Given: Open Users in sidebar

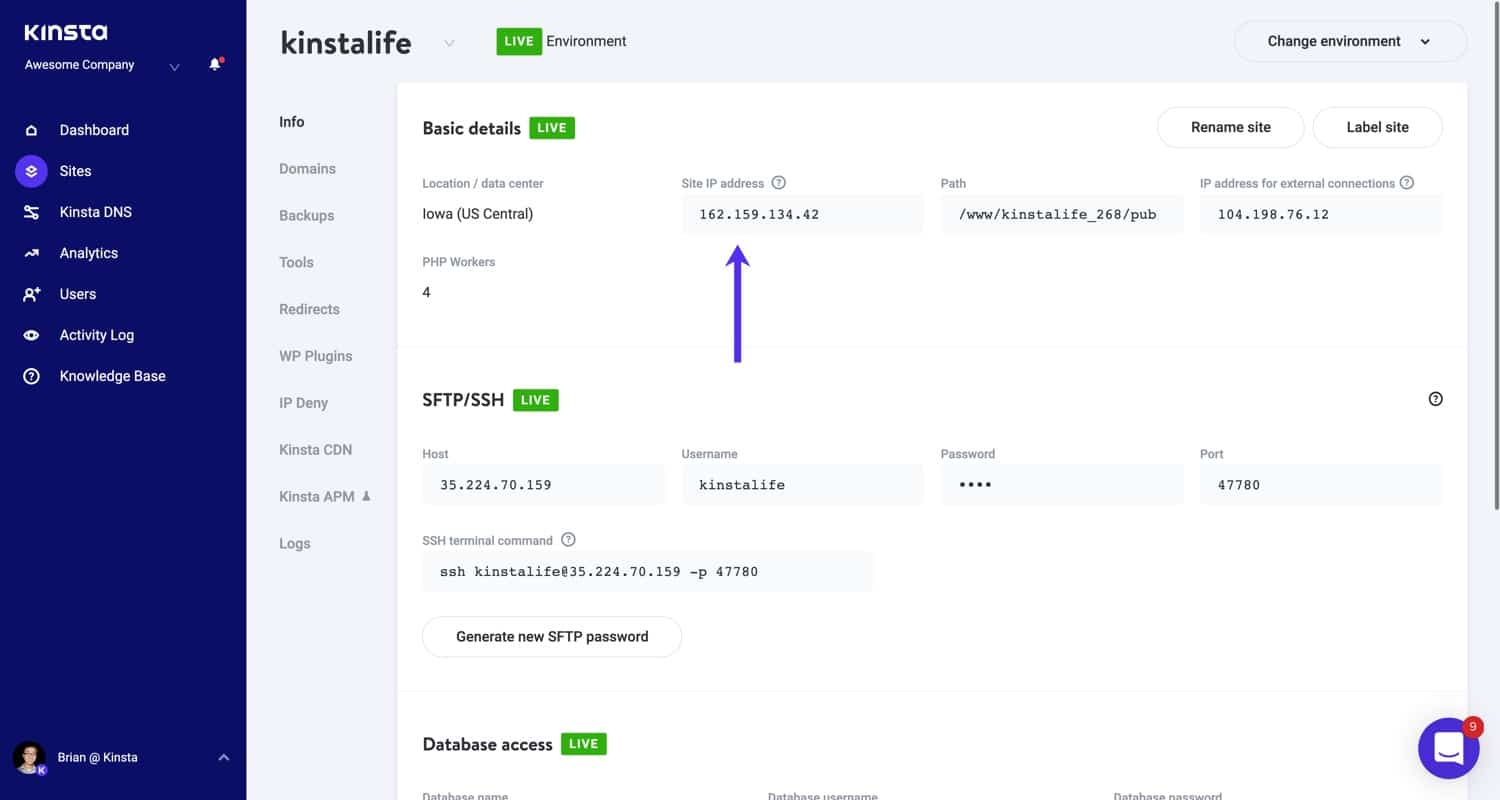Looking at the screenshot, I should point(77,294).
